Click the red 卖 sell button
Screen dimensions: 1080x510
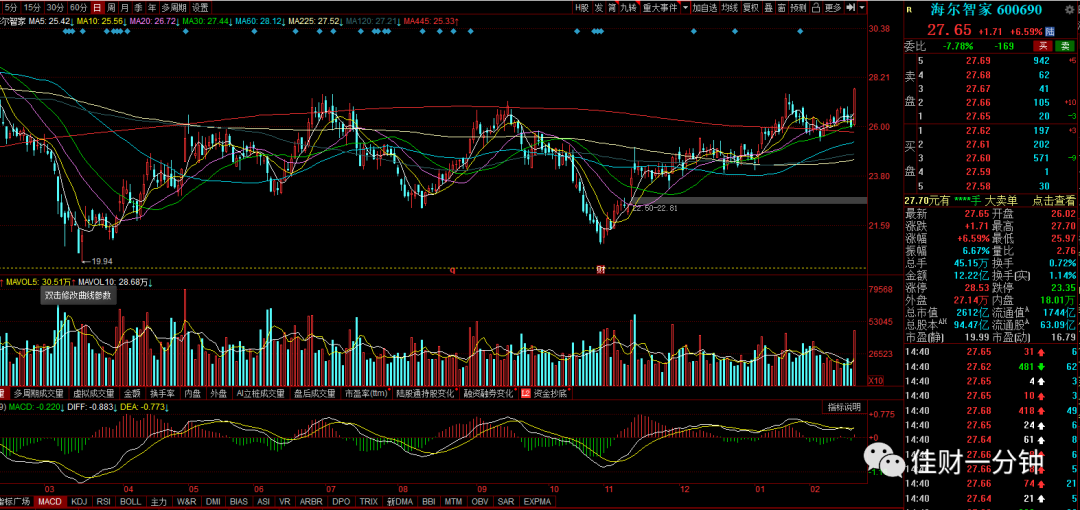click(x=1043, y=46)
